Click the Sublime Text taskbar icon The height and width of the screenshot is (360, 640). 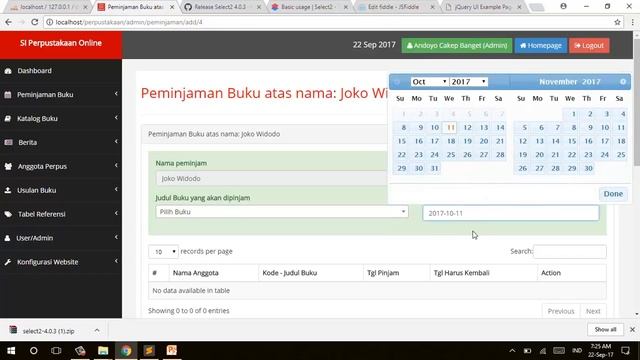[149, 351]
